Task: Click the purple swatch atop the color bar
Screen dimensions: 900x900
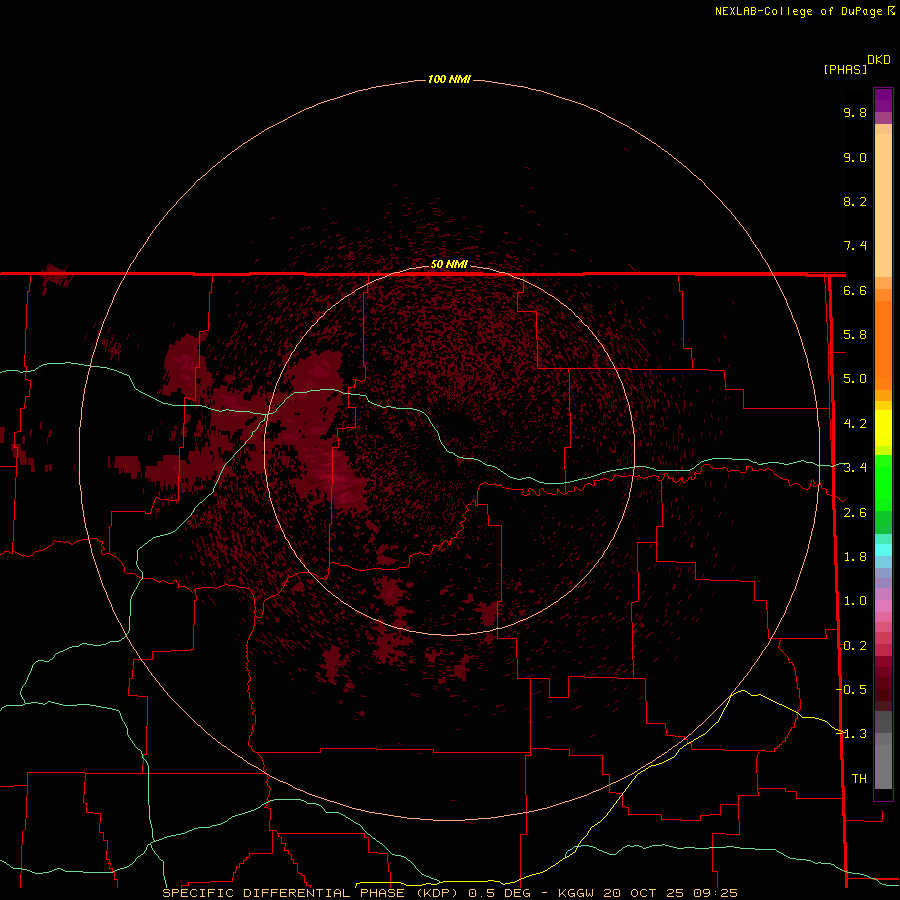Action: pyautogui.click(x=883, y=100)
